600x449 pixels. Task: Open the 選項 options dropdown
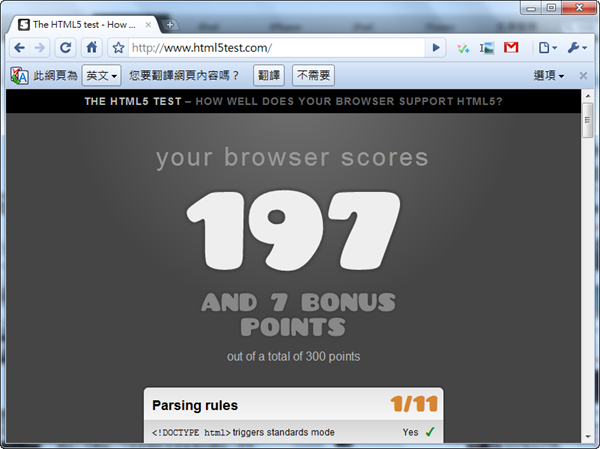click(x=549, y=75)
